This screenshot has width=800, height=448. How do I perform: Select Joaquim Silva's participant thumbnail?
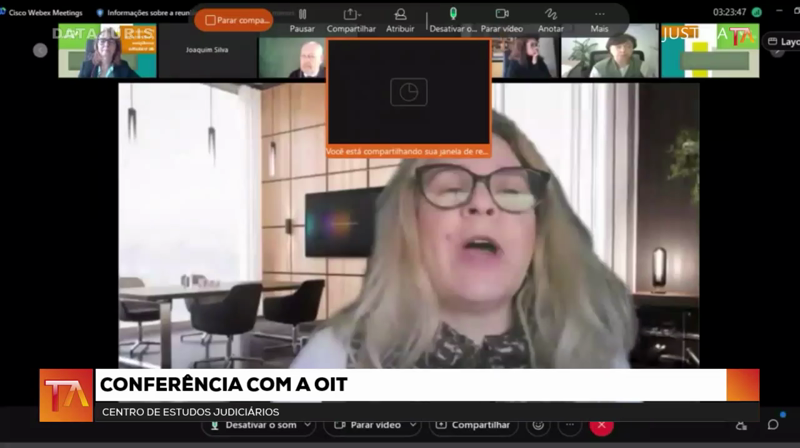tap(207, 51)
